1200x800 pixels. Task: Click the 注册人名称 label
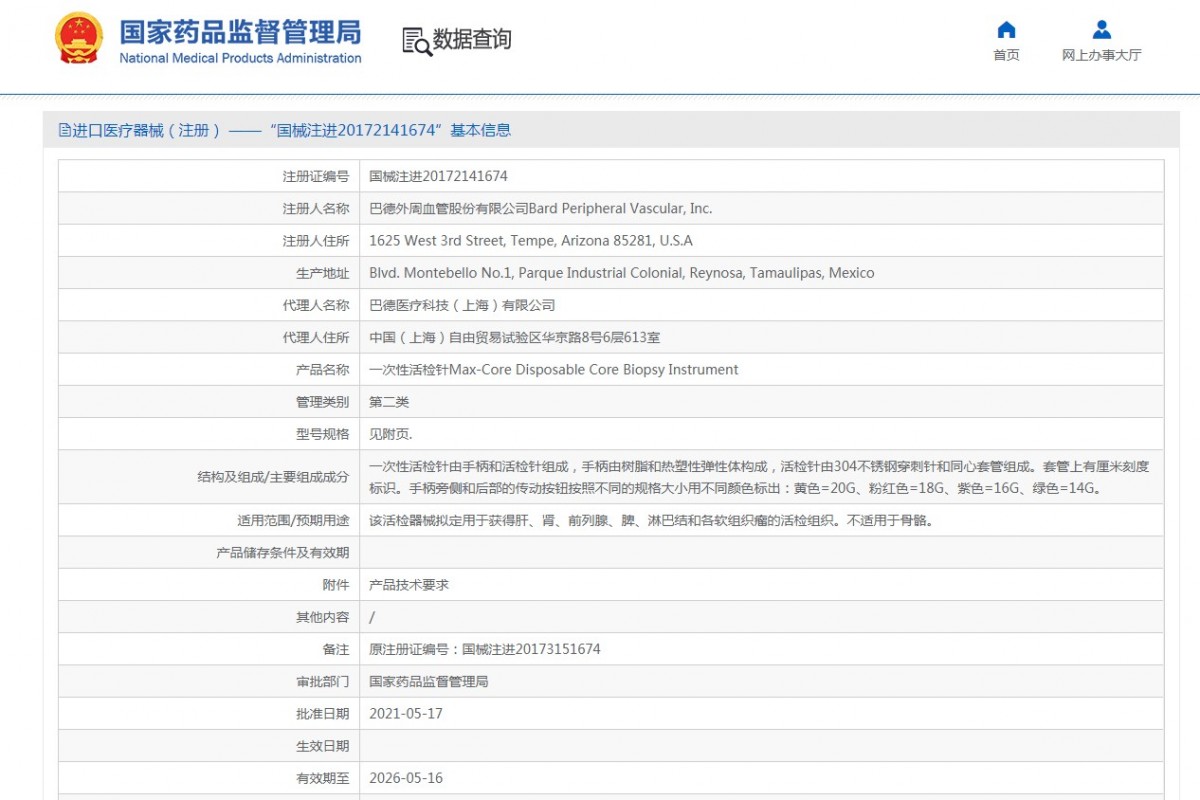316,208
